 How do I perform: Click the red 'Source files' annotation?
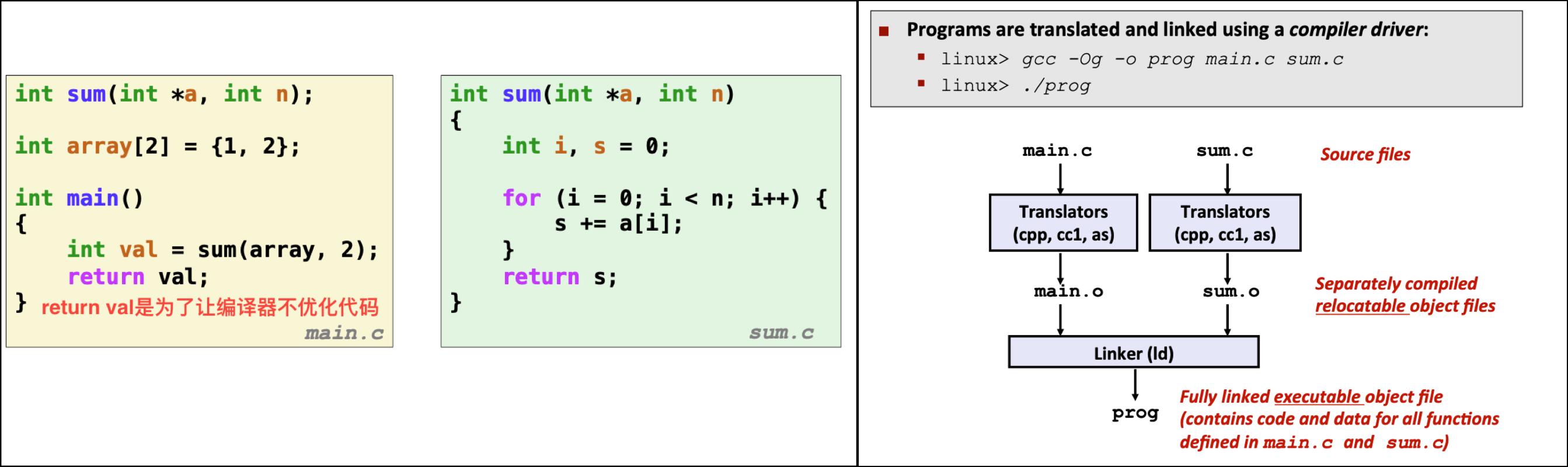[x=1365, y=155]
